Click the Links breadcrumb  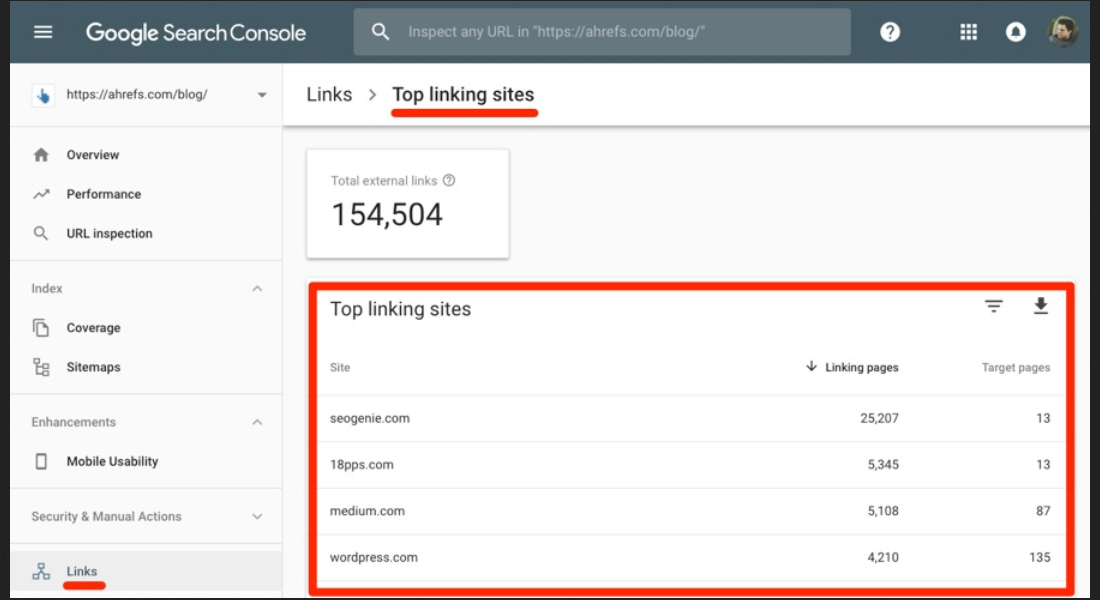pos(329,94)
